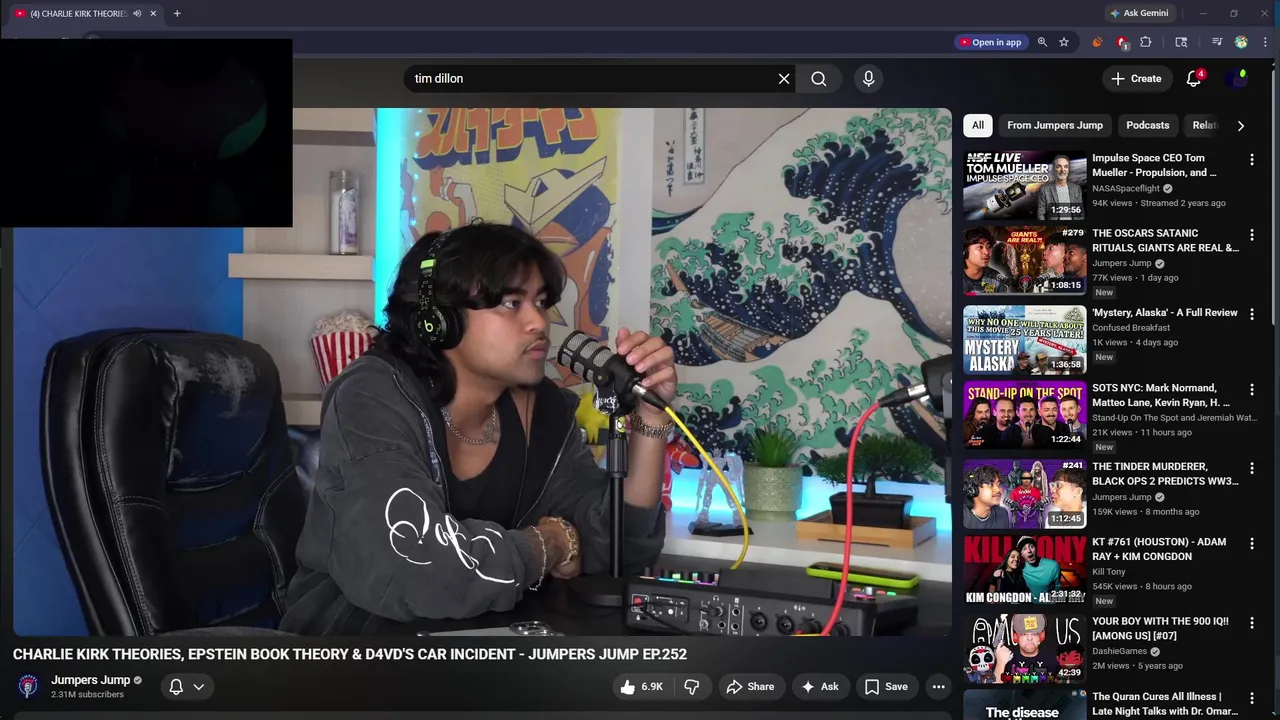Click the Ask Gemini button

pyautogui.click(x=1138, y=13)
